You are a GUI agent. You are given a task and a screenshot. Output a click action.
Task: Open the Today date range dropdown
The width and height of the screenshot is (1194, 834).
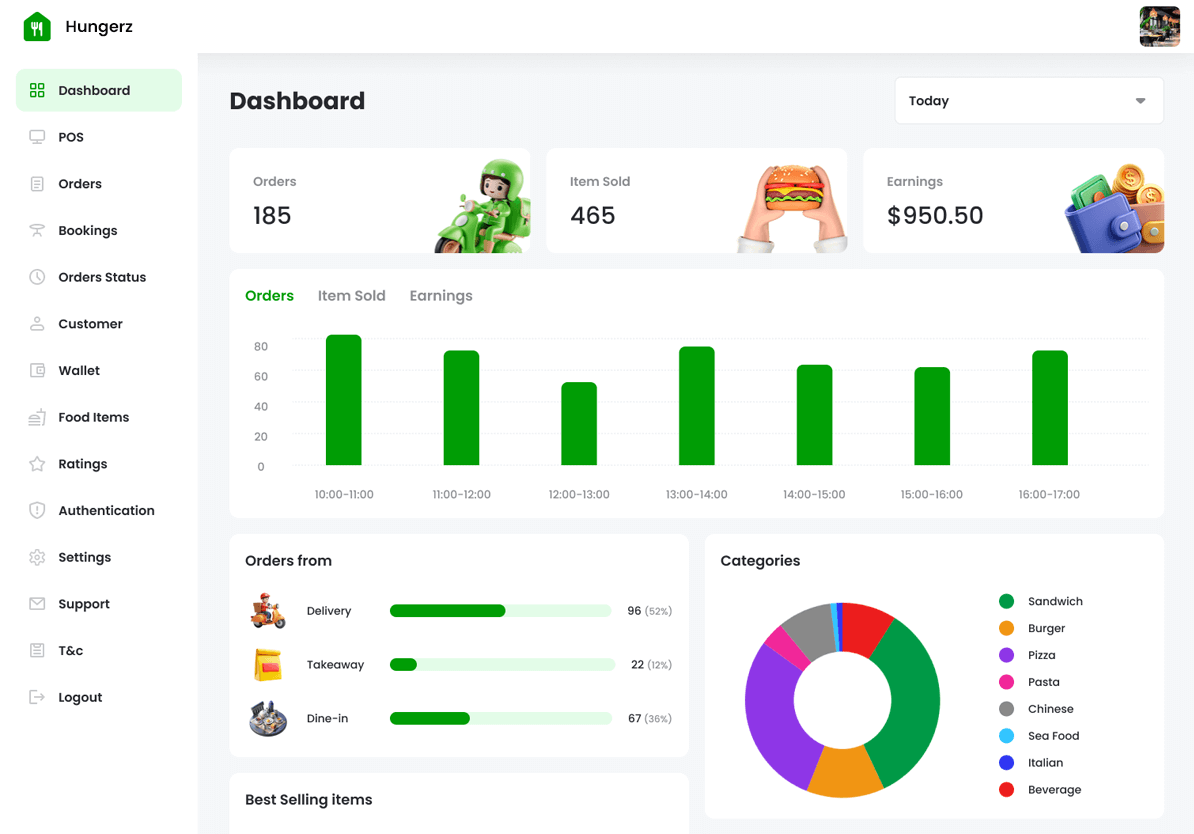pos(1028,101)
